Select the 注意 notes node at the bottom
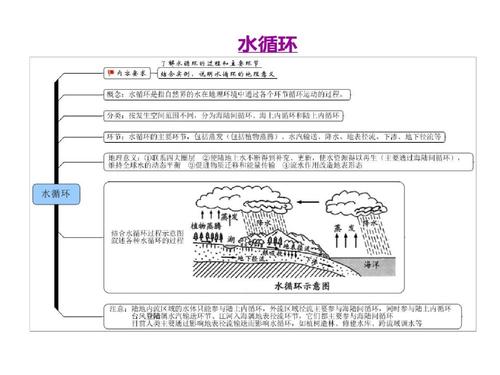 [283, 316]
